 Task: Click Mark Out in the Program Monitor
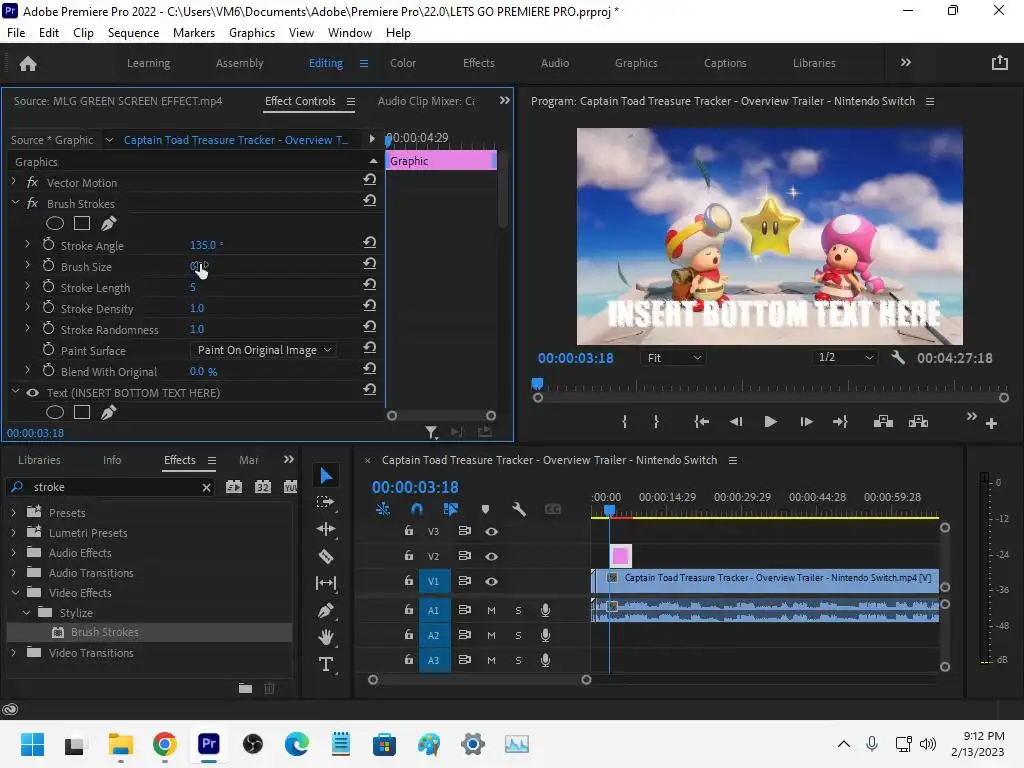tap(656, 422)
